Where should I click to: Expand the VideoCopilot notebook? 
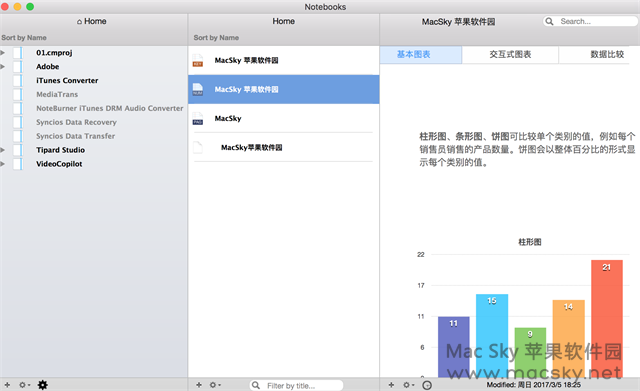coord(3,164)
